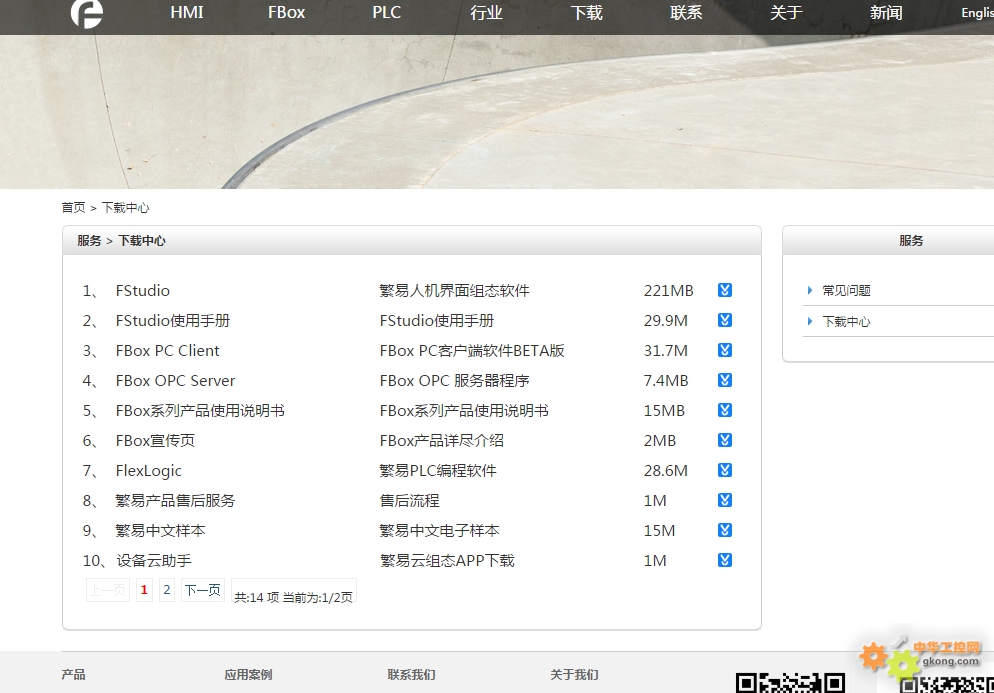Viewport: 994px width, 693px height.
Task: Open the HMI menu
Action: 187,13
